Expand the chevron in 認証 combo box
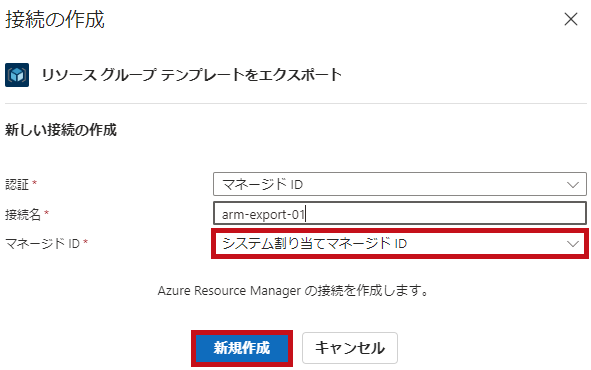This screenshot has width=591, height=370. click(573, 185)
